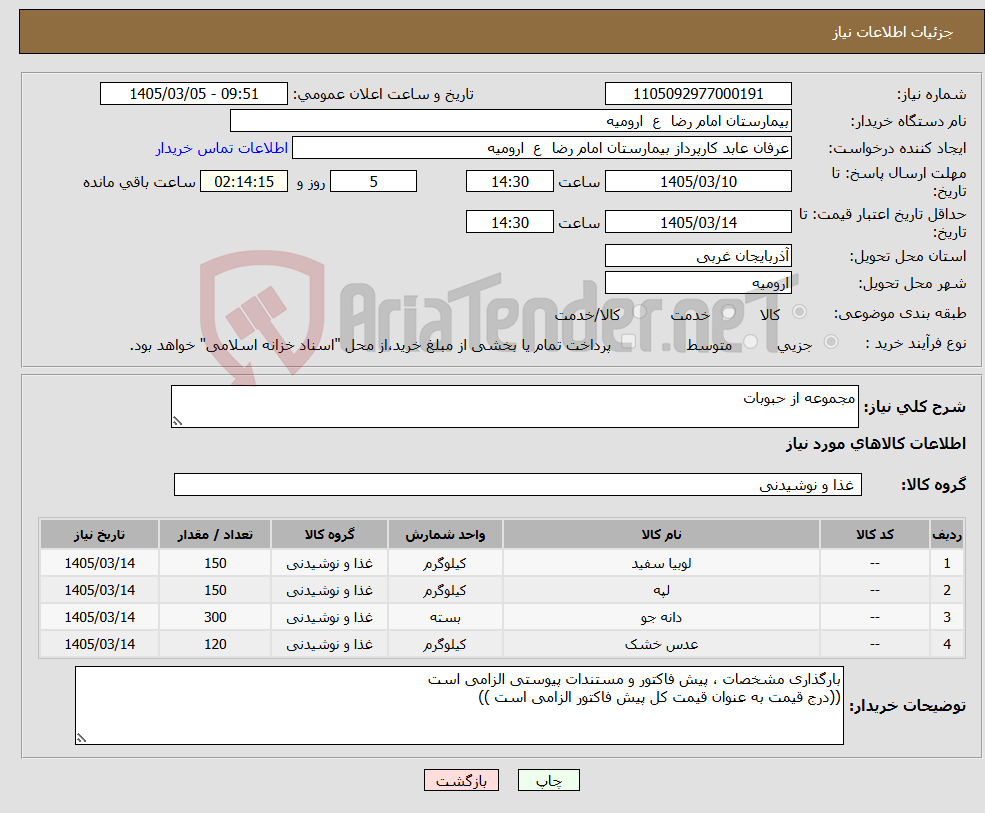Click the reply deadline time 14:30 field
Screen dimensions: 985x813
509,182
